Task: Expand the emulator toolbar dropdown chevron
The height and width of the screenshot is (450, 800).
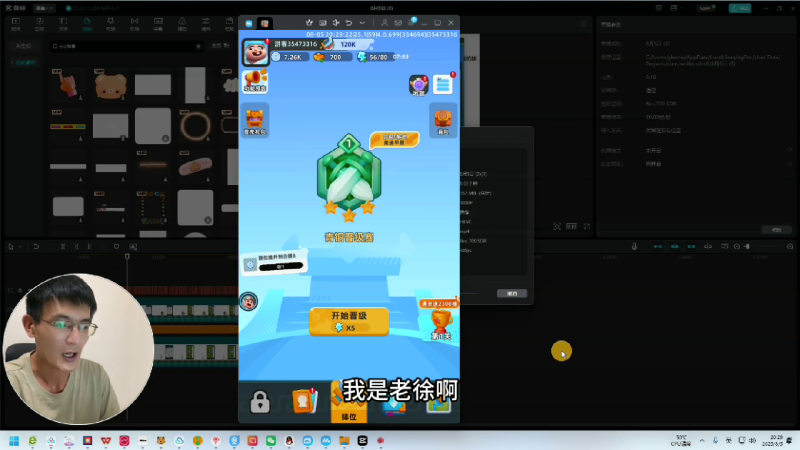Action: (362, 23)
